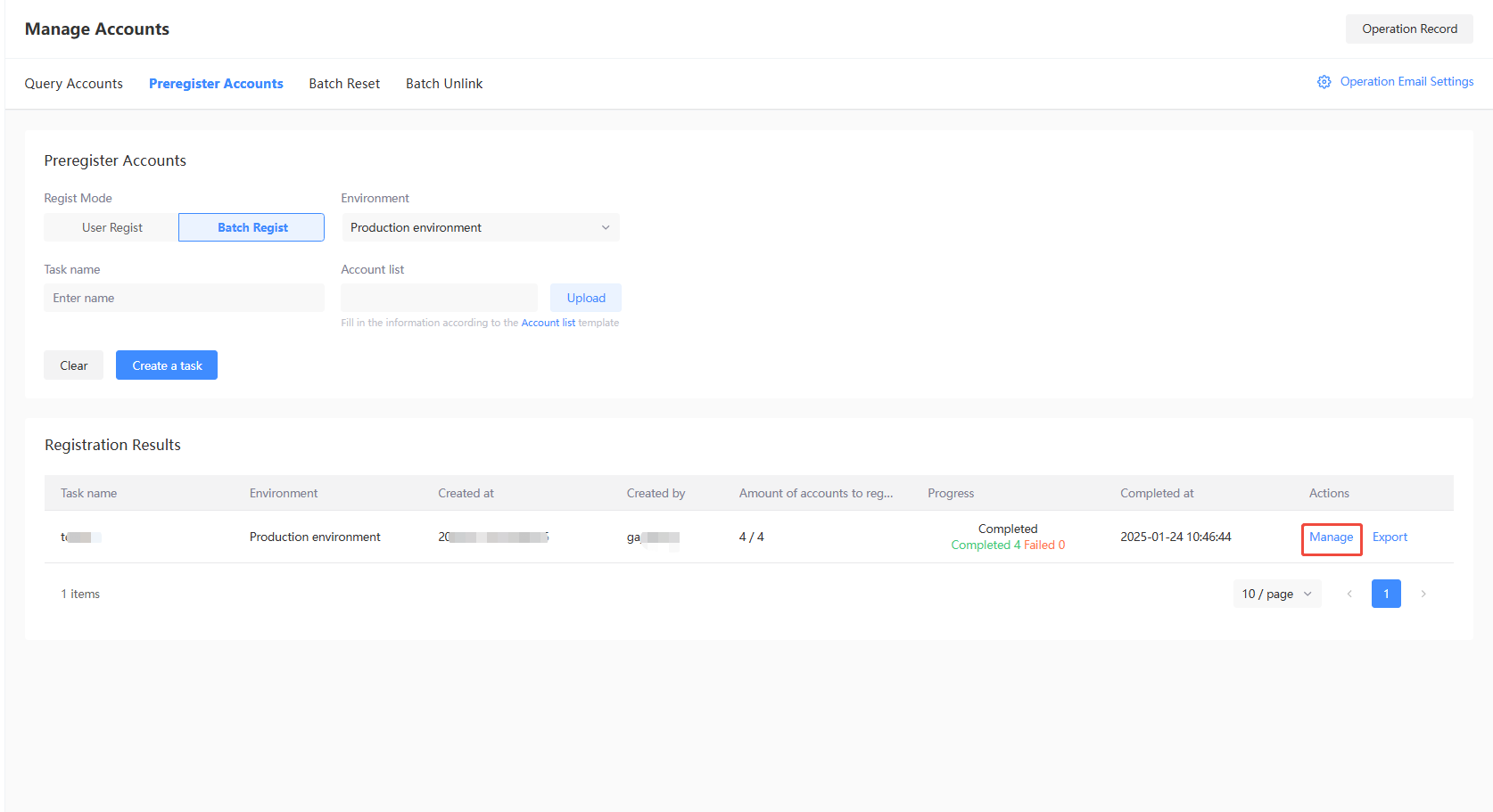The height and width of the screenshot is (812, 1493).
Task: Click the 1 items count text
Action: coord(80,595)
